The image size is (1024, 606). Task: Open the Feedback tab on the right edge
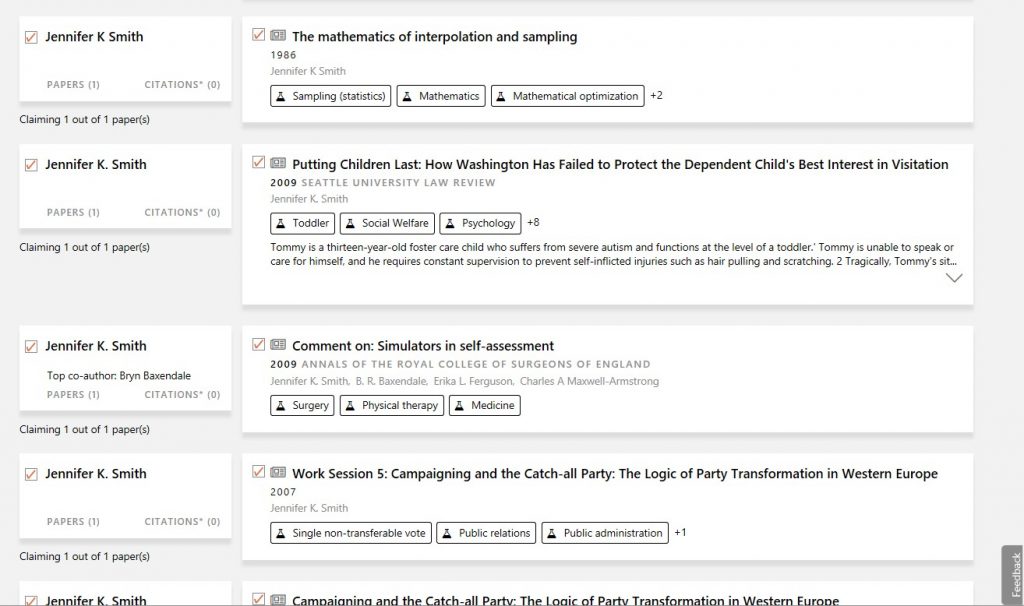(x=1012, y=575)
